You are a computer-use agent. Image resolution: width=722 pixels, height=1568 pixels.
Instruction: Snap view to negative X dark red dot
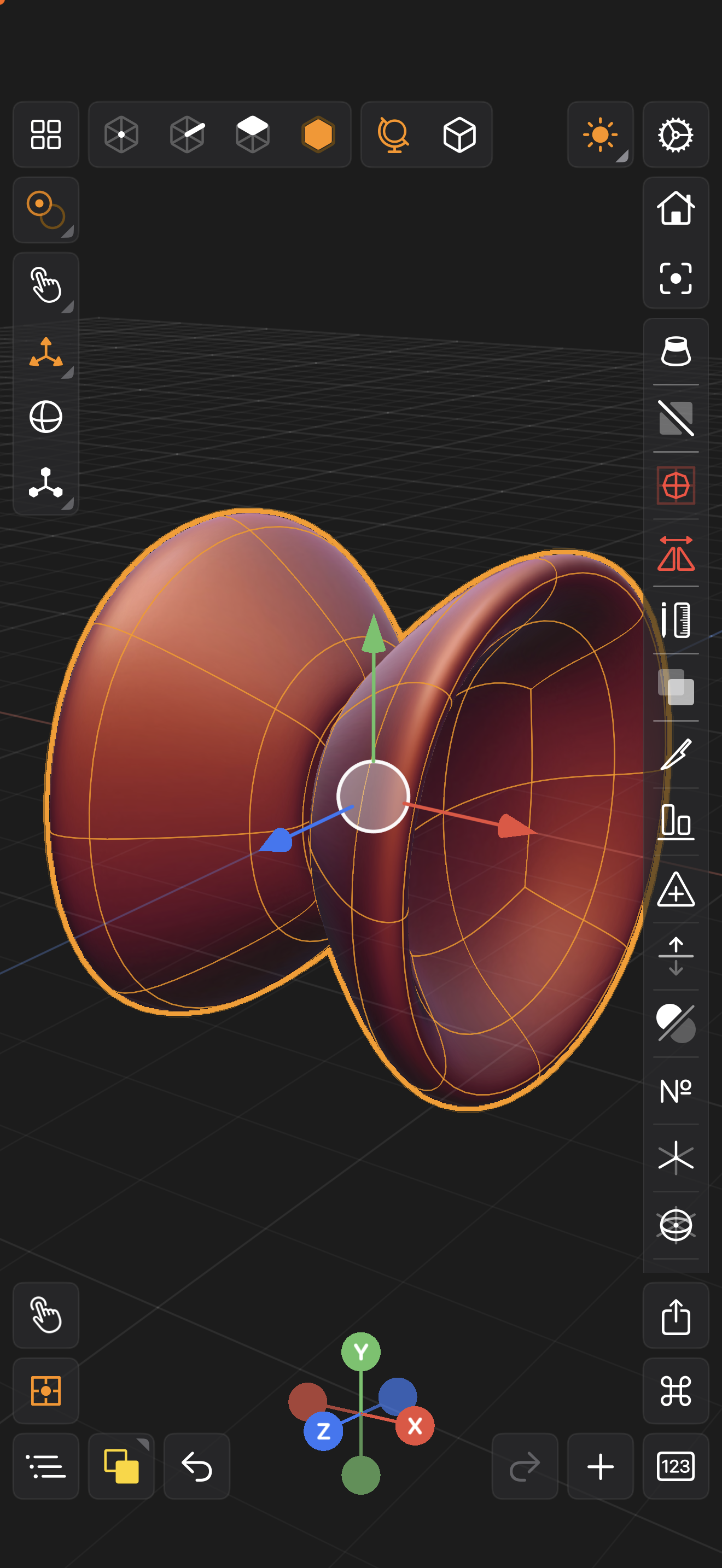(x=307, y=1401)
